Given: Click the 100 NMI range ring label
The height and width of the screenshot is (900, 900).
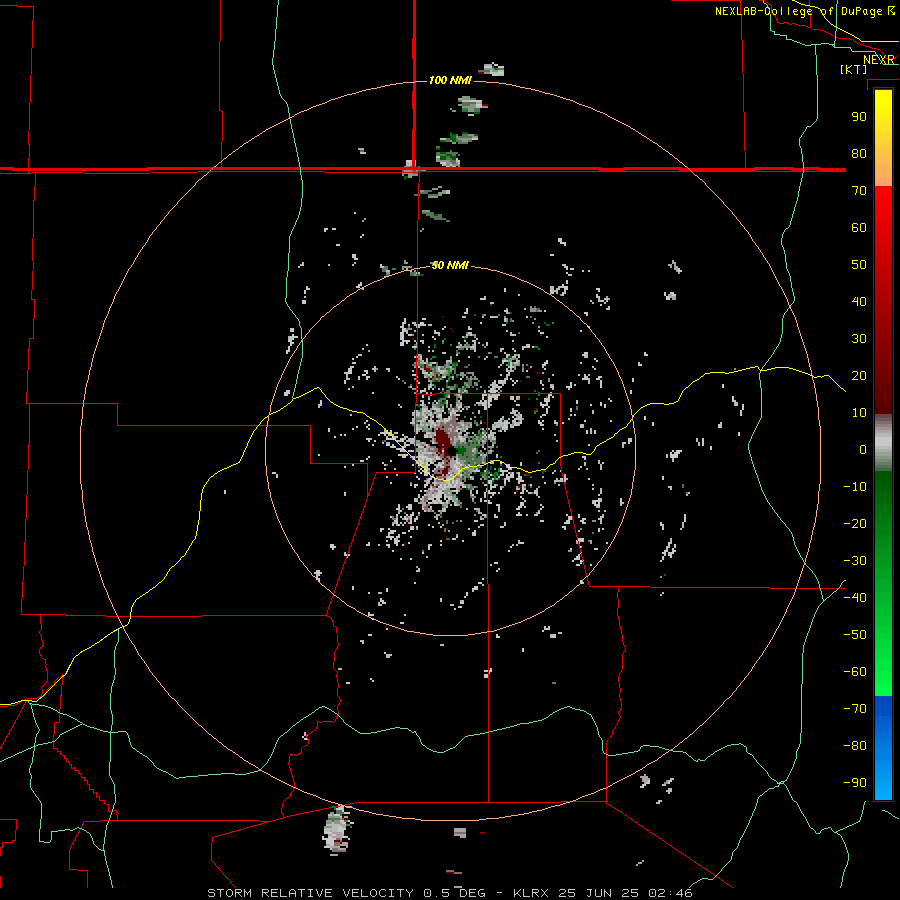Looking at the screenshot, I should point(451,80).
